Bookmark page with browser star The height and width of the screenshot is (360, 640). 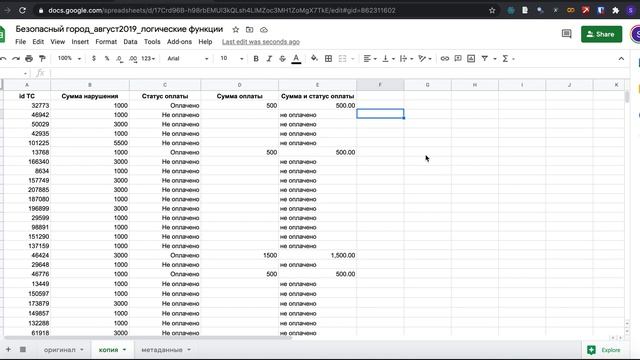pos(492,11)
